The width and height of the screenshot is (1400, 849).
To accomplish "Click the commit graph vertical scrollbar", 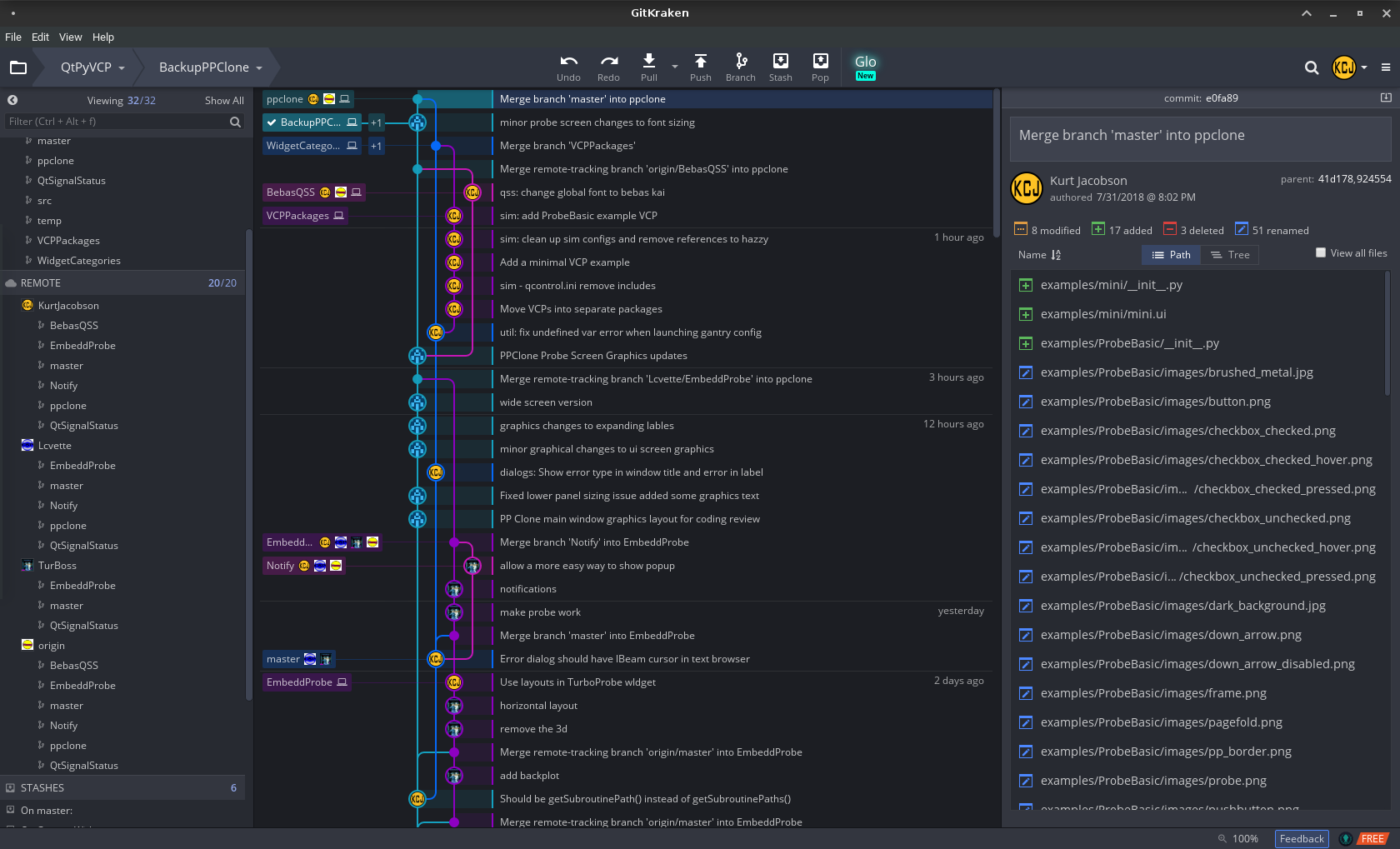I will 996,162.
